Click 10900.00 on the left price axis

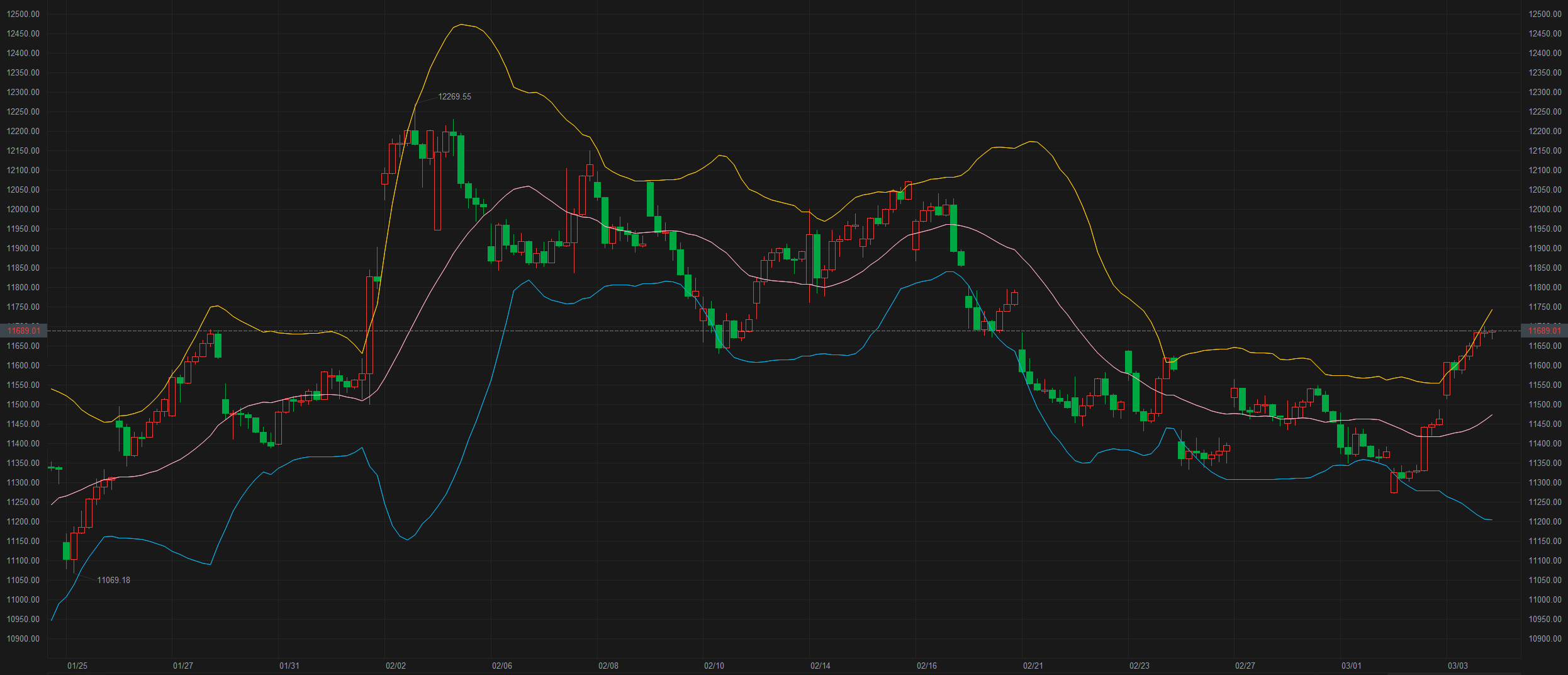pyautogui.click(x=23, y=638)
